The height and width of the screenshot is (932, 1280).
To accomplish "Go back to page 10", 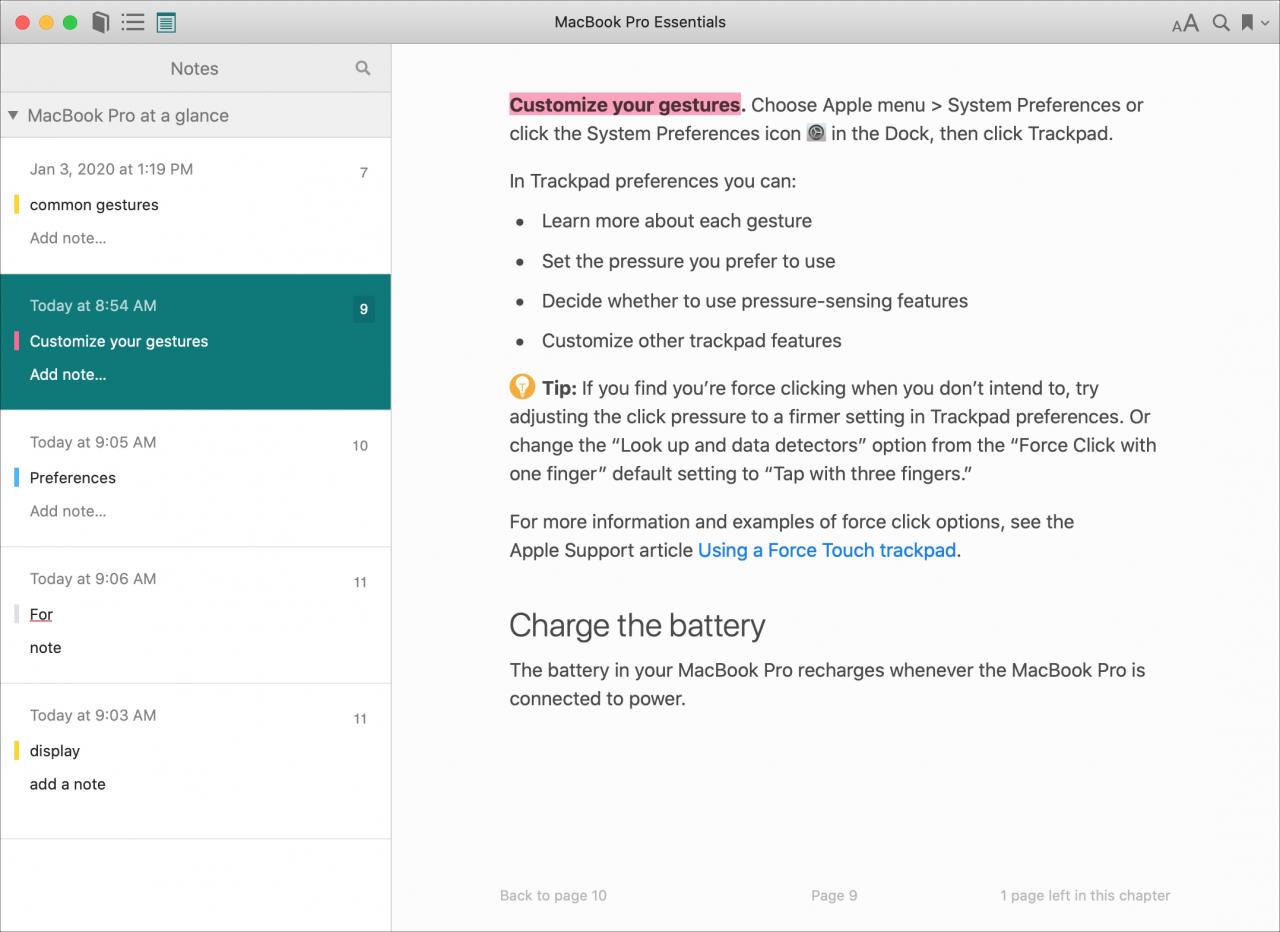I will coord(553,896).
